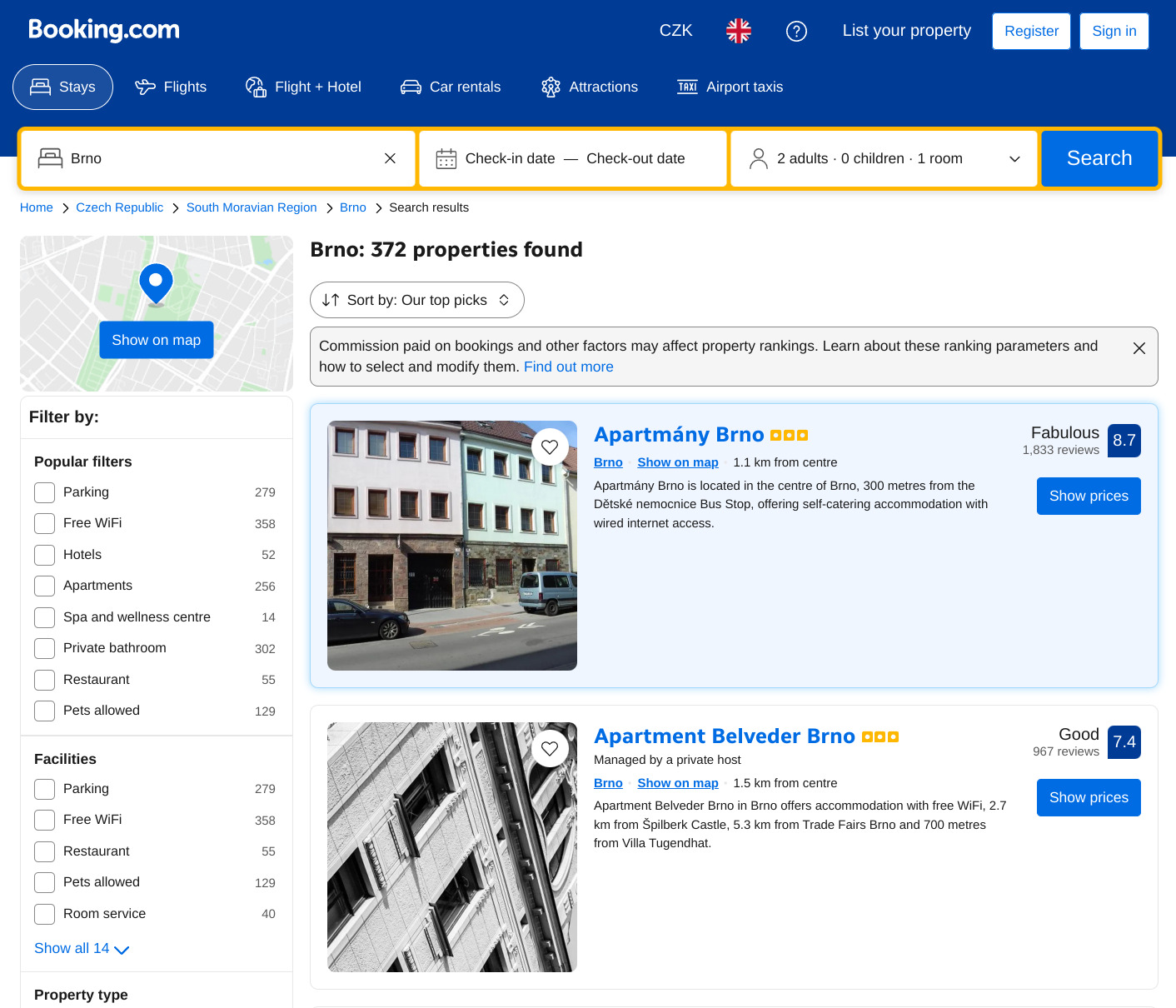The height and width of the screenshot is (1008, 1176).
Task: Switch to the Flights tab
Action: [171, 87]
